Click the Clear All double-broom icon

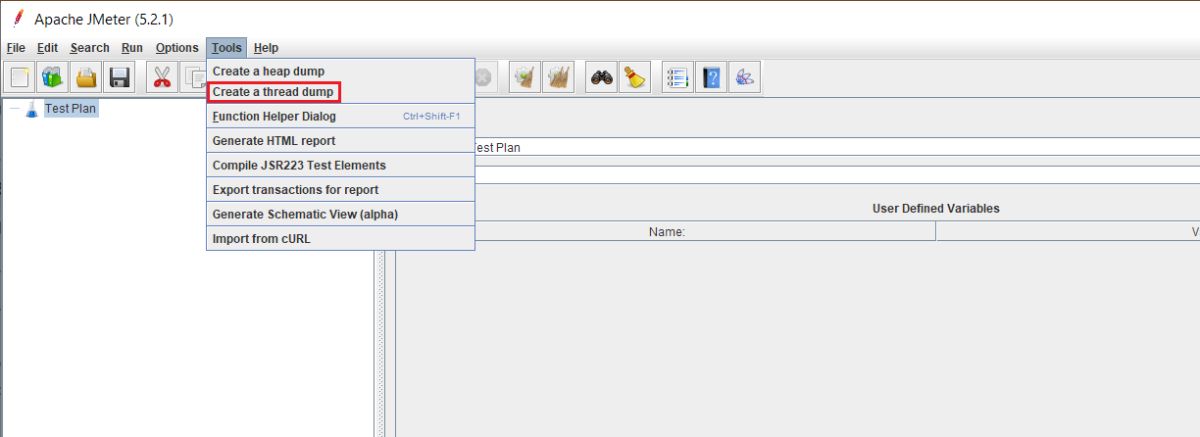[559, 77]
